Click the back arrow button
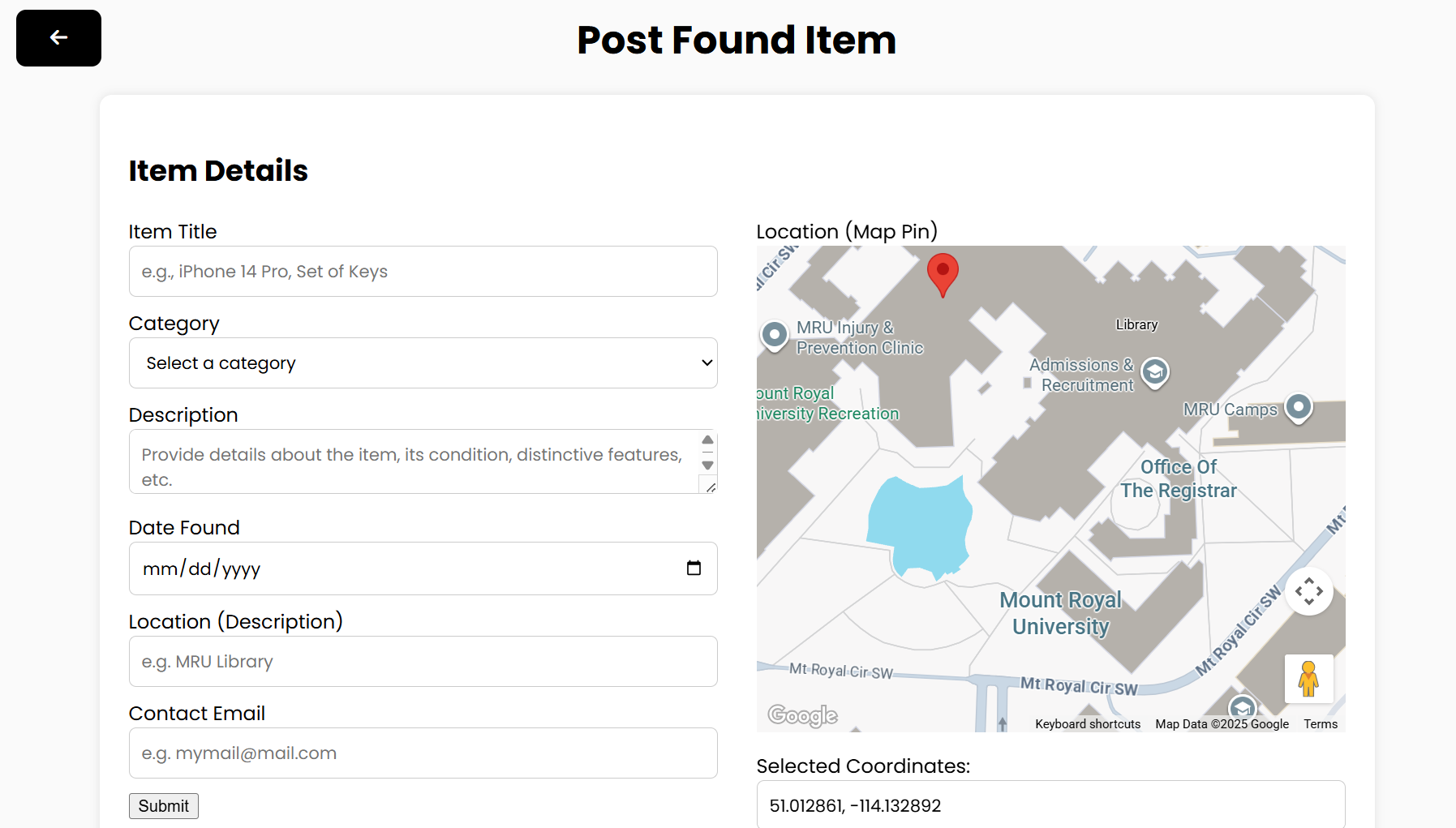1456x828 pixels. (x=58, y=38)
